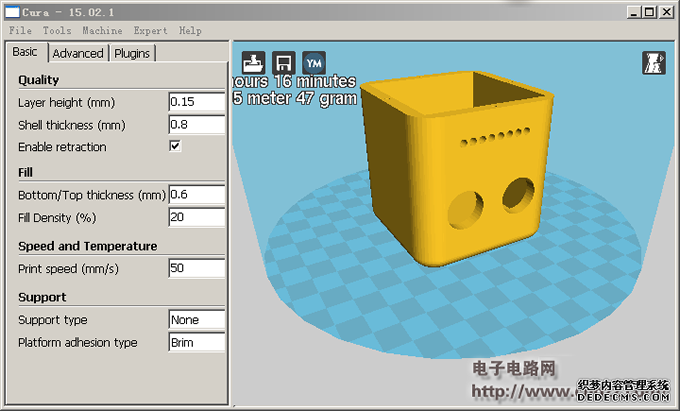Open the Machine menu
680x411 pixels.
tap(102, 30)
